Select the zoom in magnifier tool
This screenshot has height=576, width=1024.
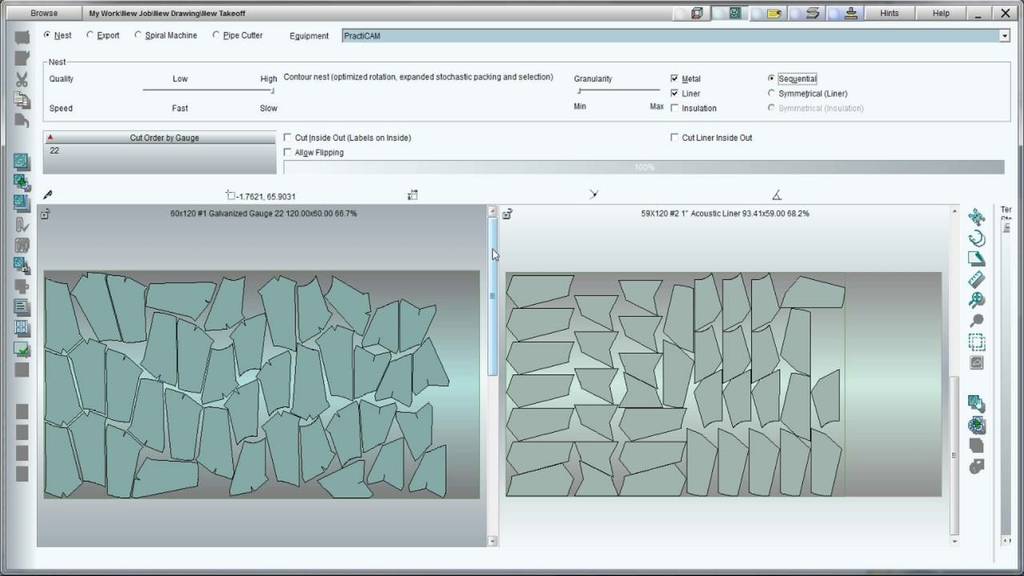click(977, 300)
